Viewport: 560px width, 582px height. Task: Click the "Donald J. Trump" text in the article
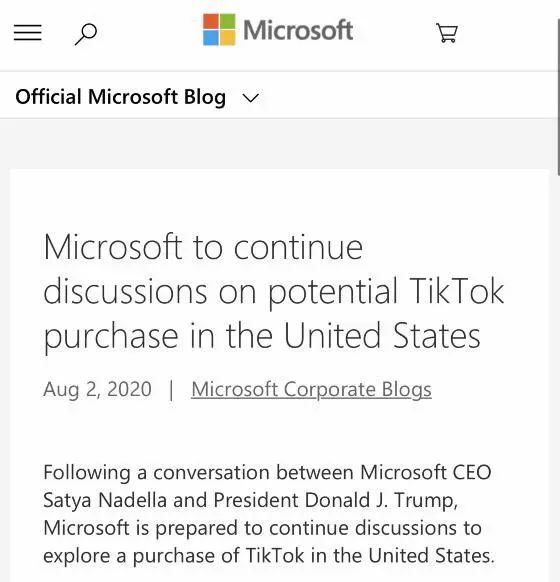(x=381, y=500)
